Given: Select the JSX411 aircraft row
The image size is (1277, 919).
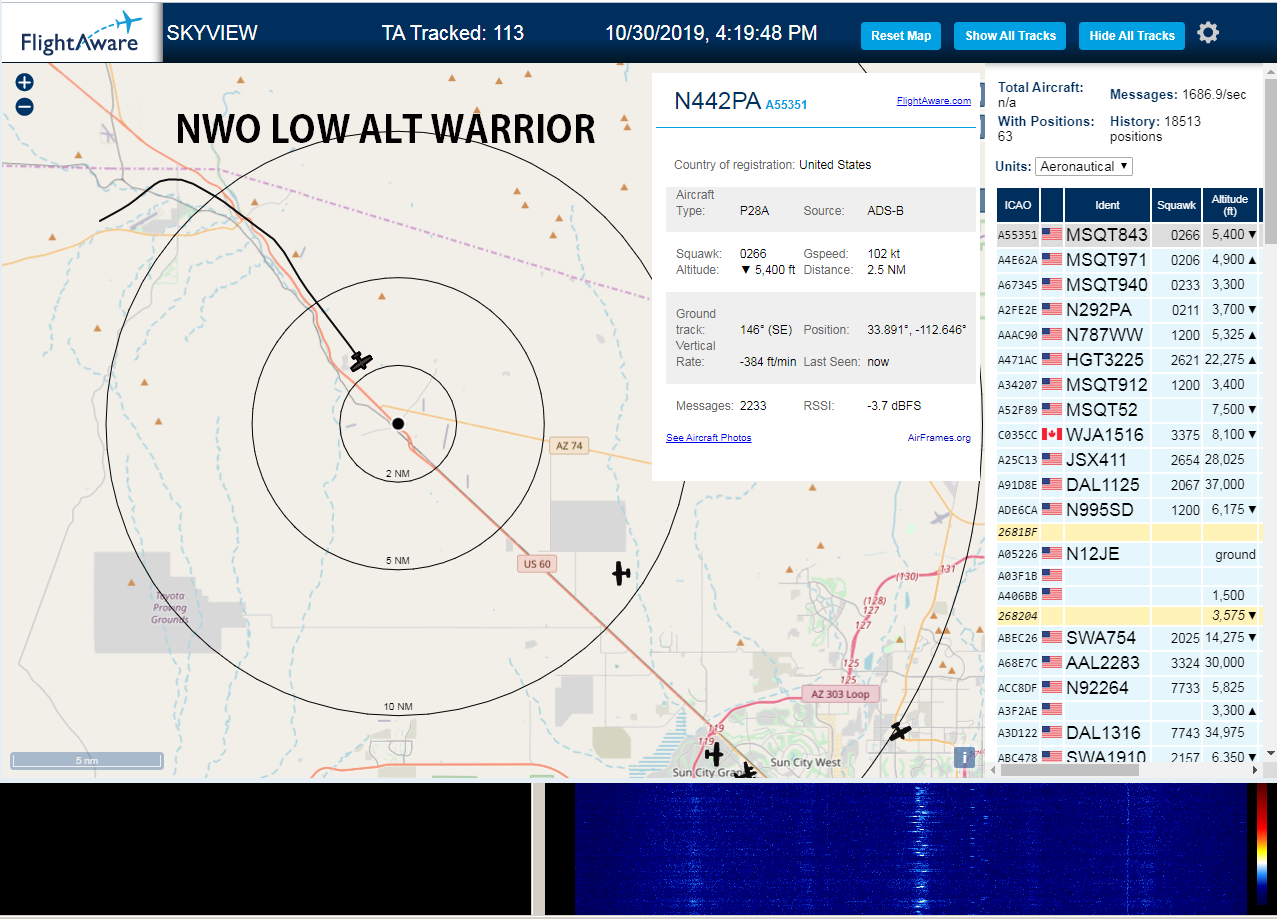Looking at the screenshot, I should coord(1128,460).
